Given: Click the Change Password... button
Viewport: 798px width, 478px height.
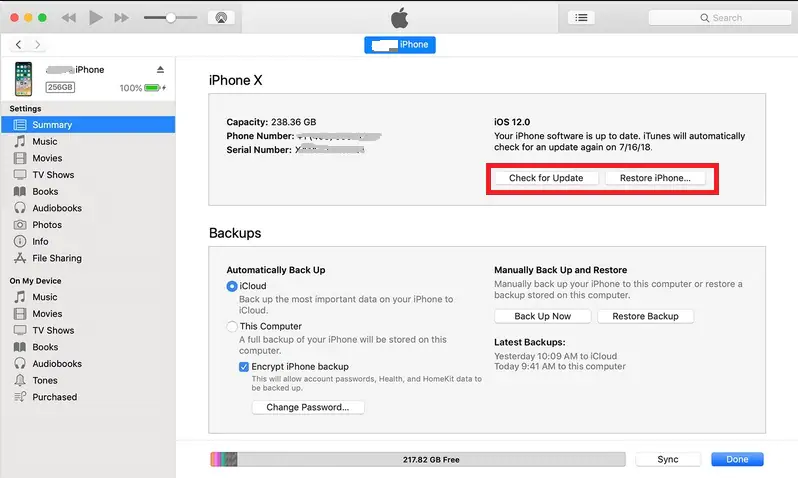Looking at the screenshot, I should 308,407.
